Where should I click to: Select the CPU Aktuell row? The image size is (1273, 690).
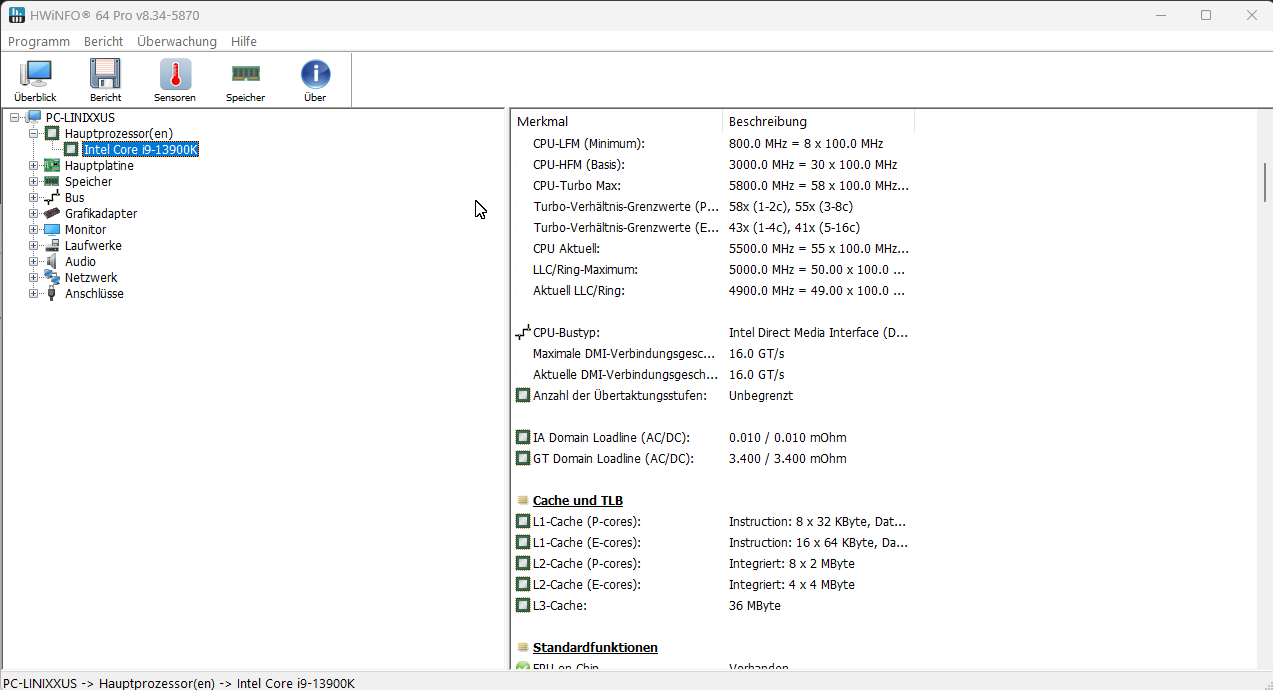(x=713, y=248)
